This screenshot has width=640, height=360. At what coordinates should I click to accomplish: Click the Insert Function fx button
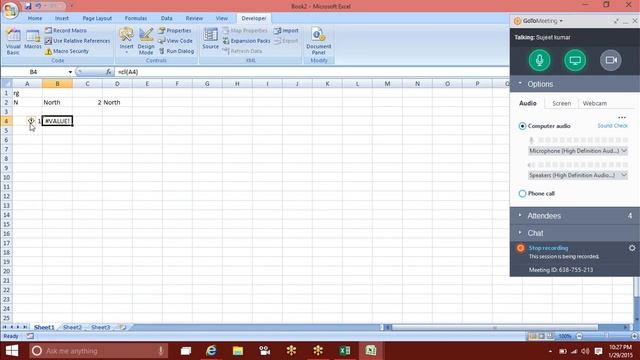click(x=109, y=72)
